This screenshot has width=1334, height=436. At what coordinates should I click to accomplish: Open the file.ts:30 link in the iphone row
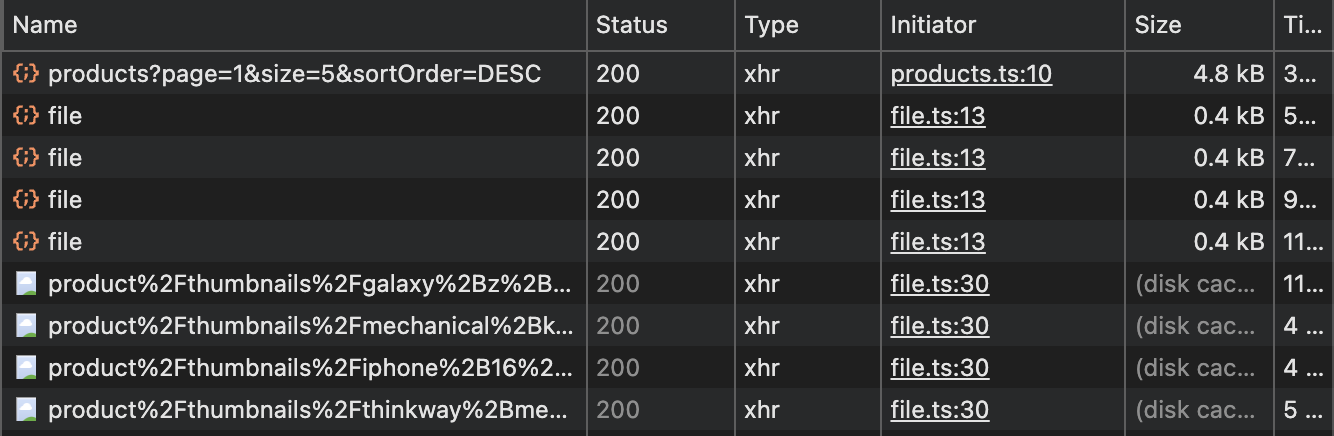point(939,368)
